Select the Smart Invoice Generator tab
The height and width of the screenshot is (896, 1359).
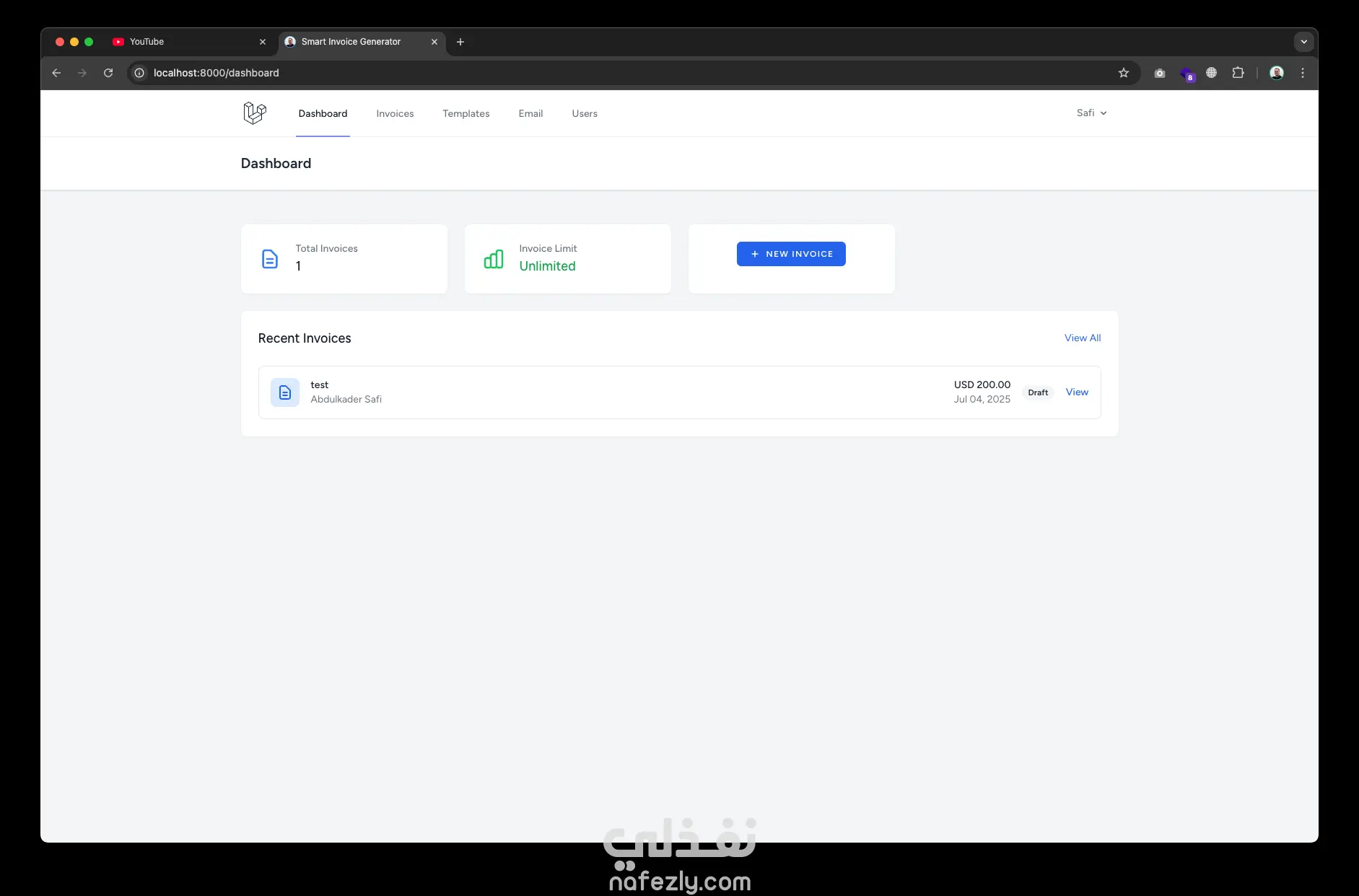click(361, 42)
